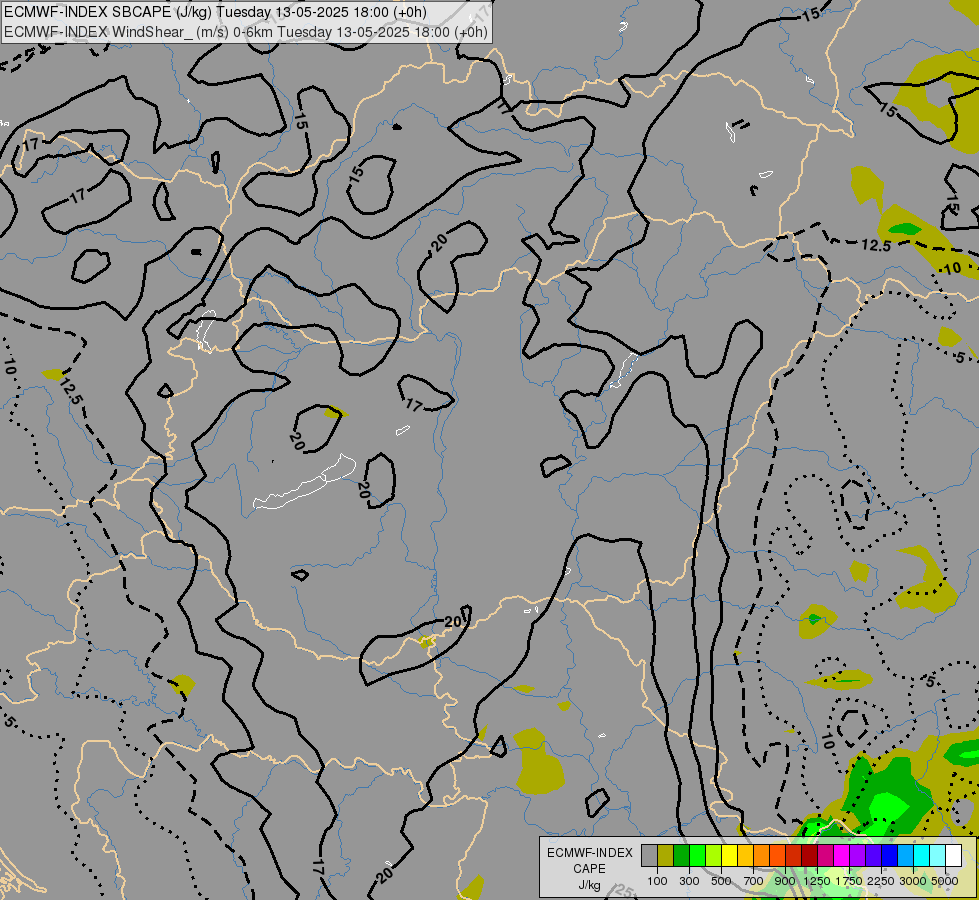The image size is (979, 900).
Task: Click legend value 1750
Action: [x=849, y=881]
